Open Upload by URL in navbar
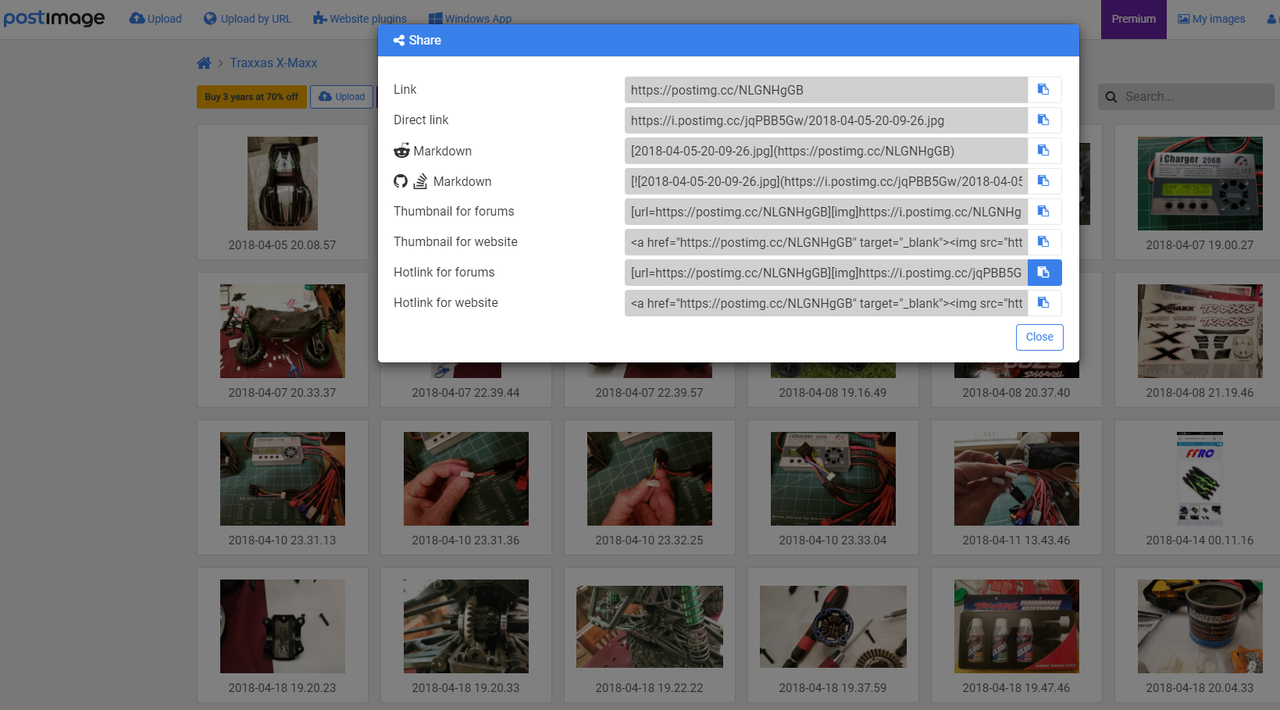Image resolution: width=1280 pixels, height=710 pixels. (247, 19)
